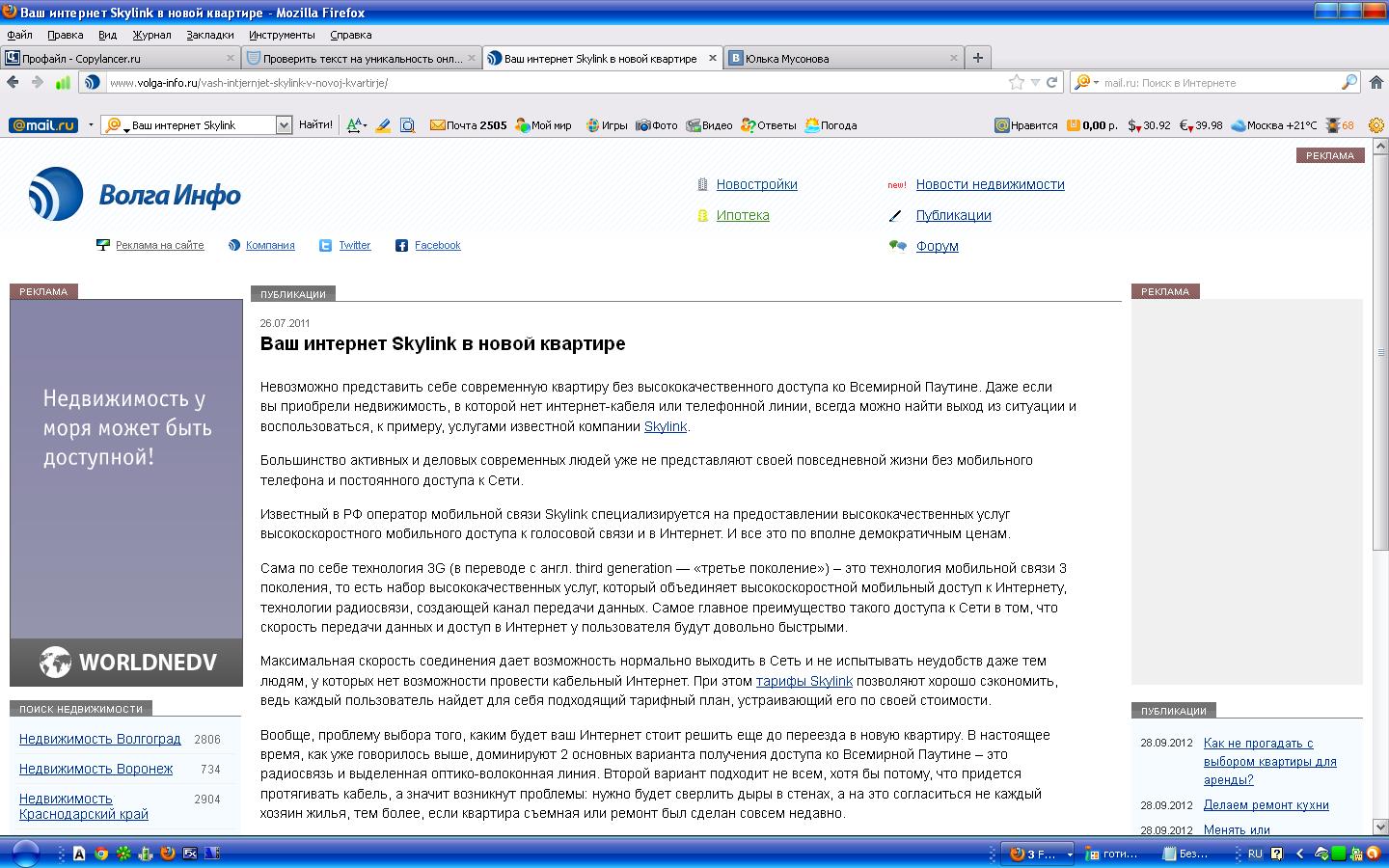Click the Нравится button in the toolbar
This screenshot has width=1389, height=868.
click(1026, 125)
